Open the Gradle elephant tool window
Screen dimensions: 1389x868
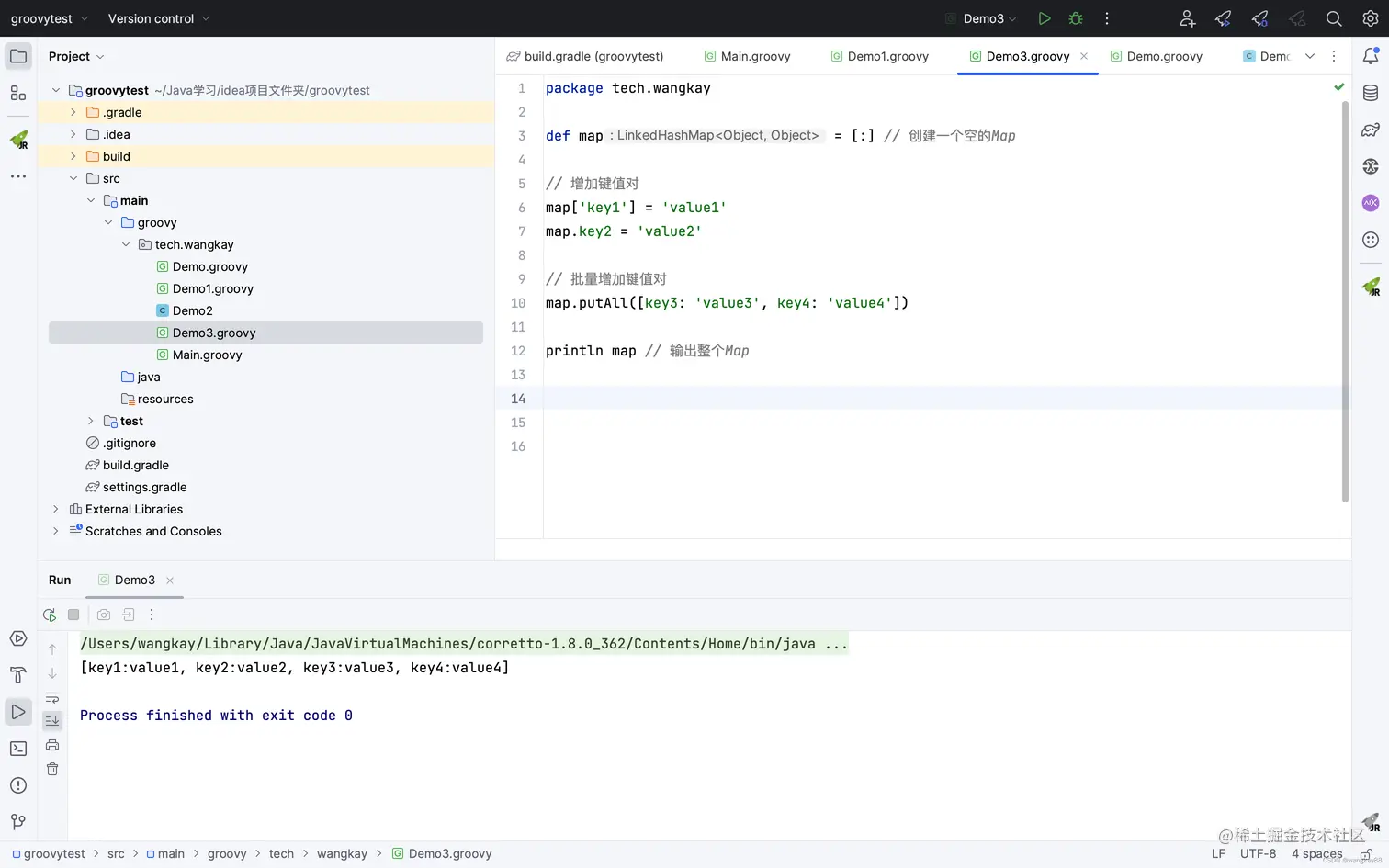(x=1371, y=130)
